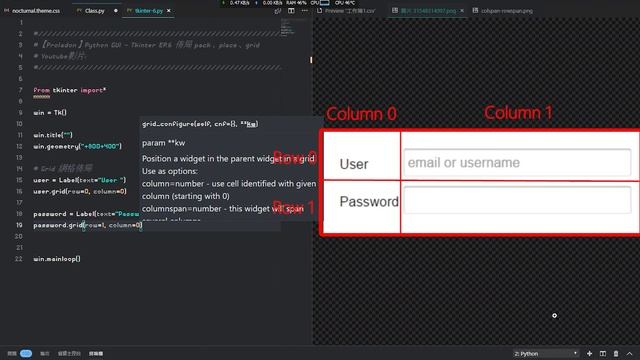Click the kill terminal trash icon
640x360 pixels.
coord(616,353)
